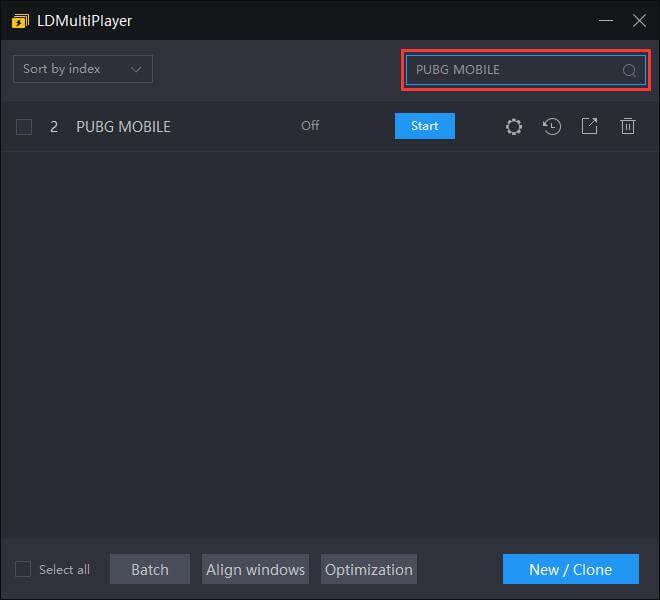660x600 pixels.
Task: Open the Batch operations button
Action: [150, 569]
